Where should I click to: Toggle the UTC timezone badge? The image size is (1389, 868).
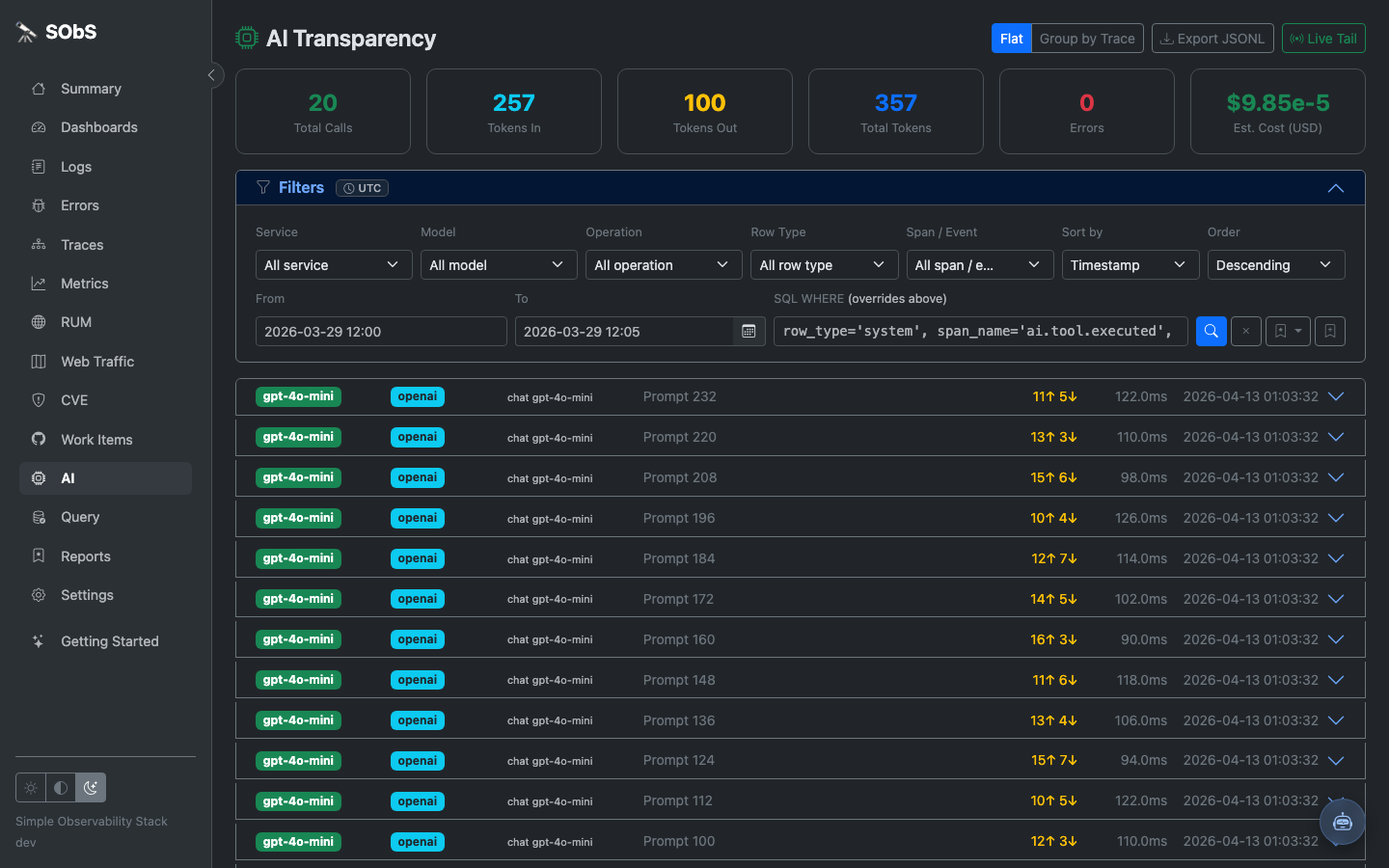(362, 188)
